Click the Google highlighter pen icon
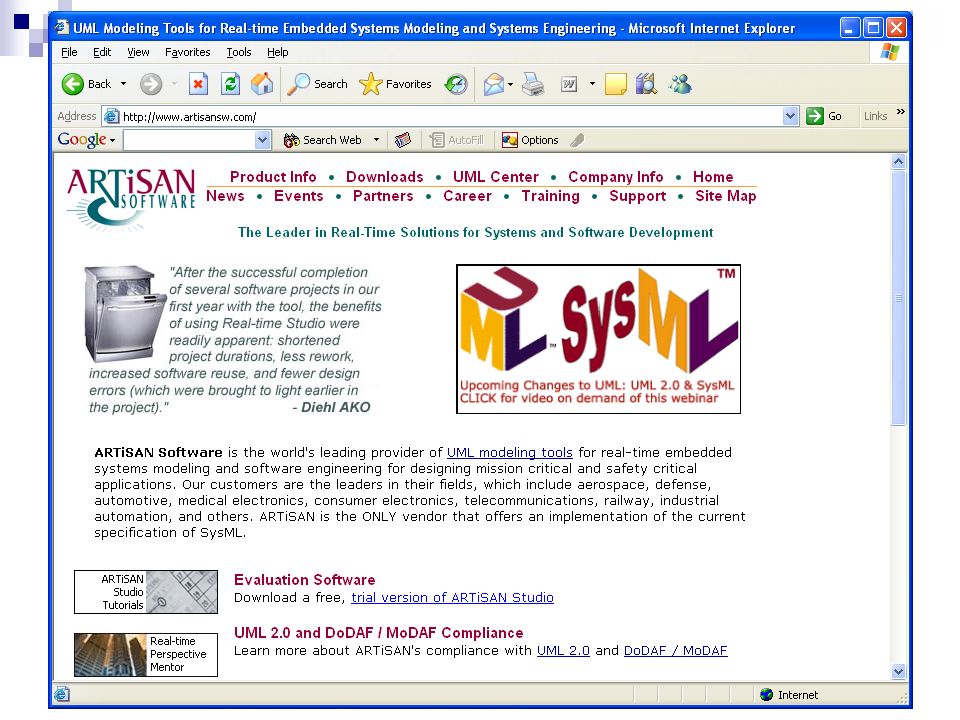This screenshot has width=960, height=720. [577, 140]
